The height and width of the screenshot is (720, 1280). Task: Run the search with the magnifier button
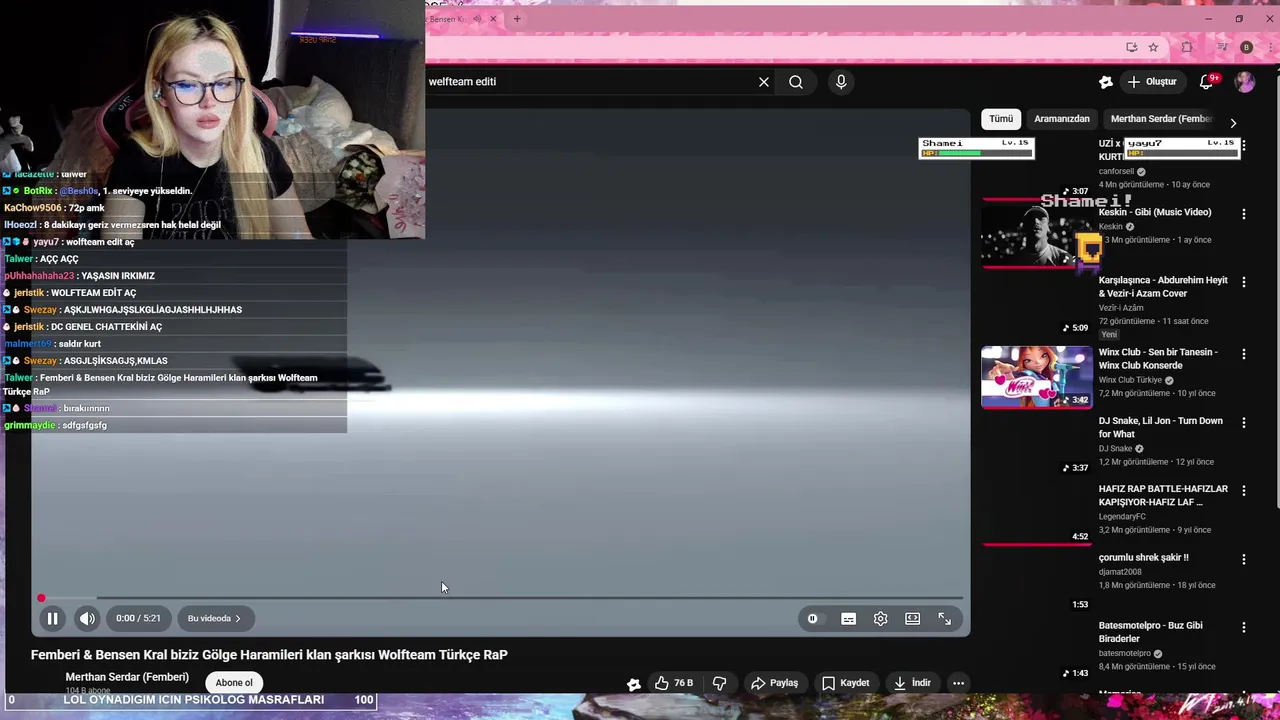pos(796,82)
